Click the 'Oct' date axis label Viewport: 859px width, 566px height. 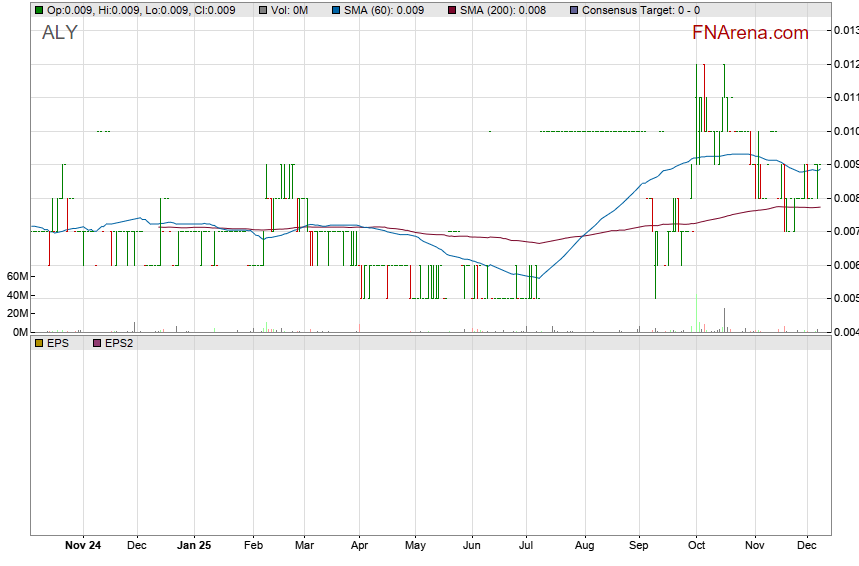(696, 546)
